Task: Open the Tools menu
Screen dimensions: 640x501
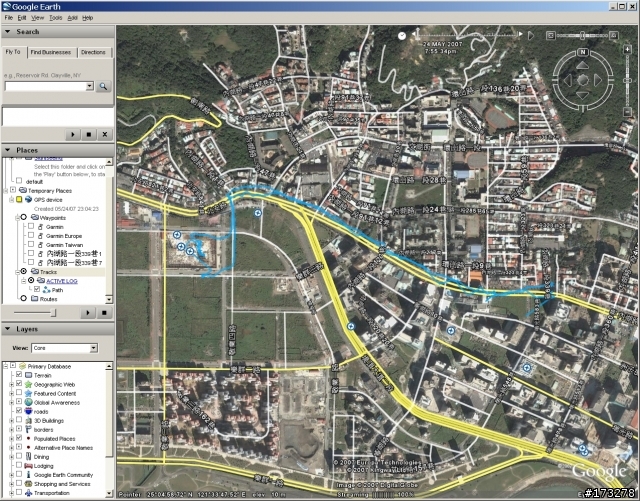Action: pyautogui.click(x=56, y=18)
